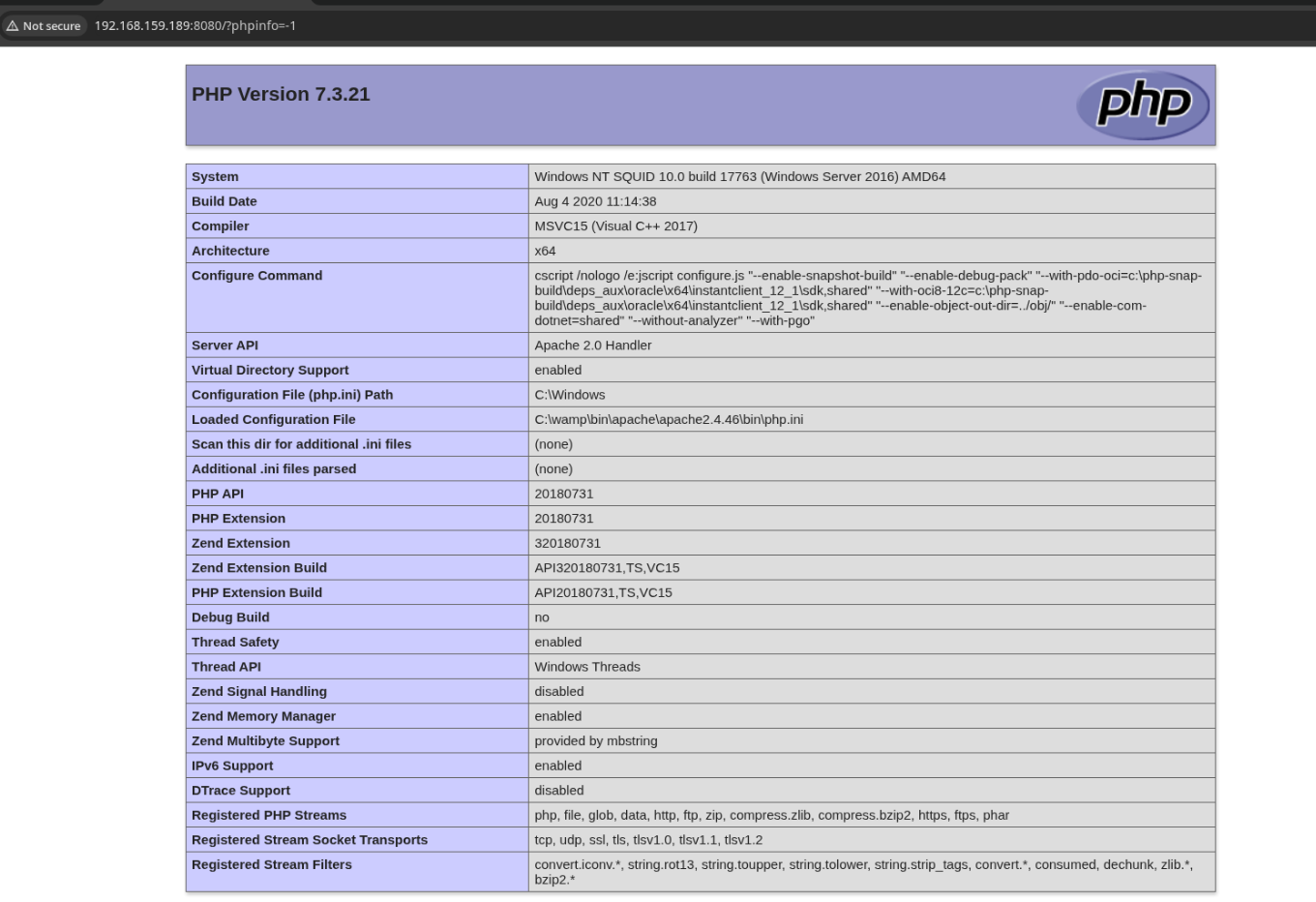Select the Build Date label
This screenshot has width=1316, height=902.
coord(224,201)
